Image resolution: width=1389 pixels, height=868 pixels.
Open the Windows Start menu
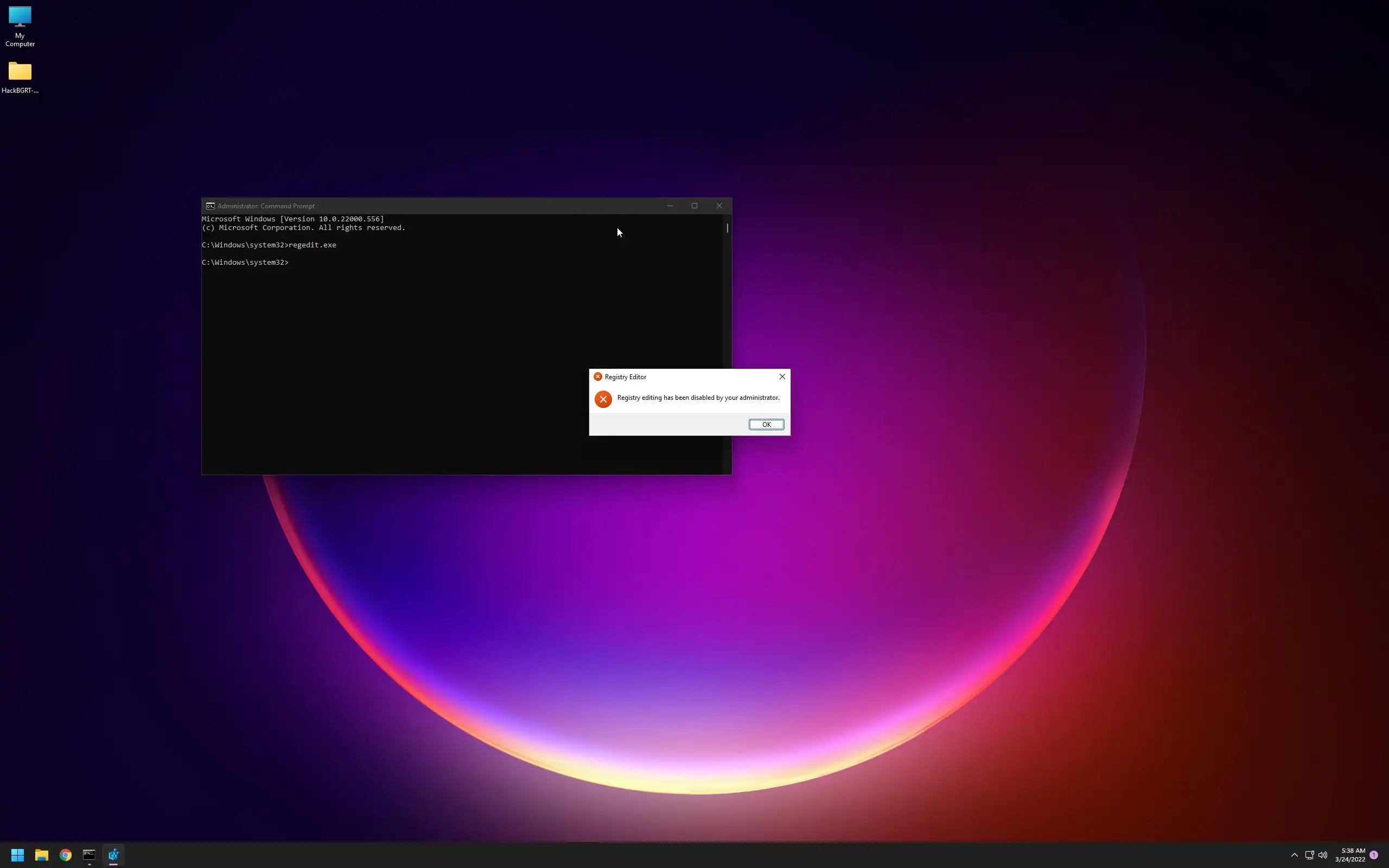pos(17,855)
